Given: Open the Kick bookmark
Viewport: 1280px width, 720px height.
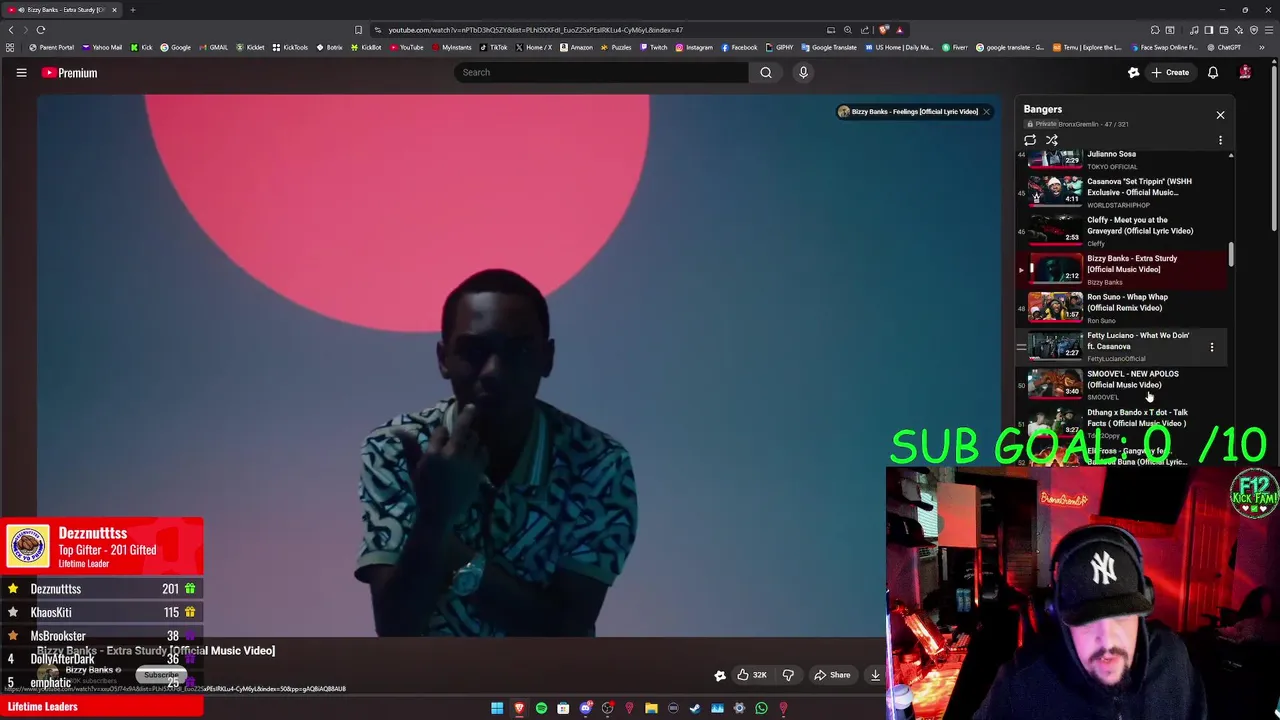Looking at the screenshot, I should point(141,47).
